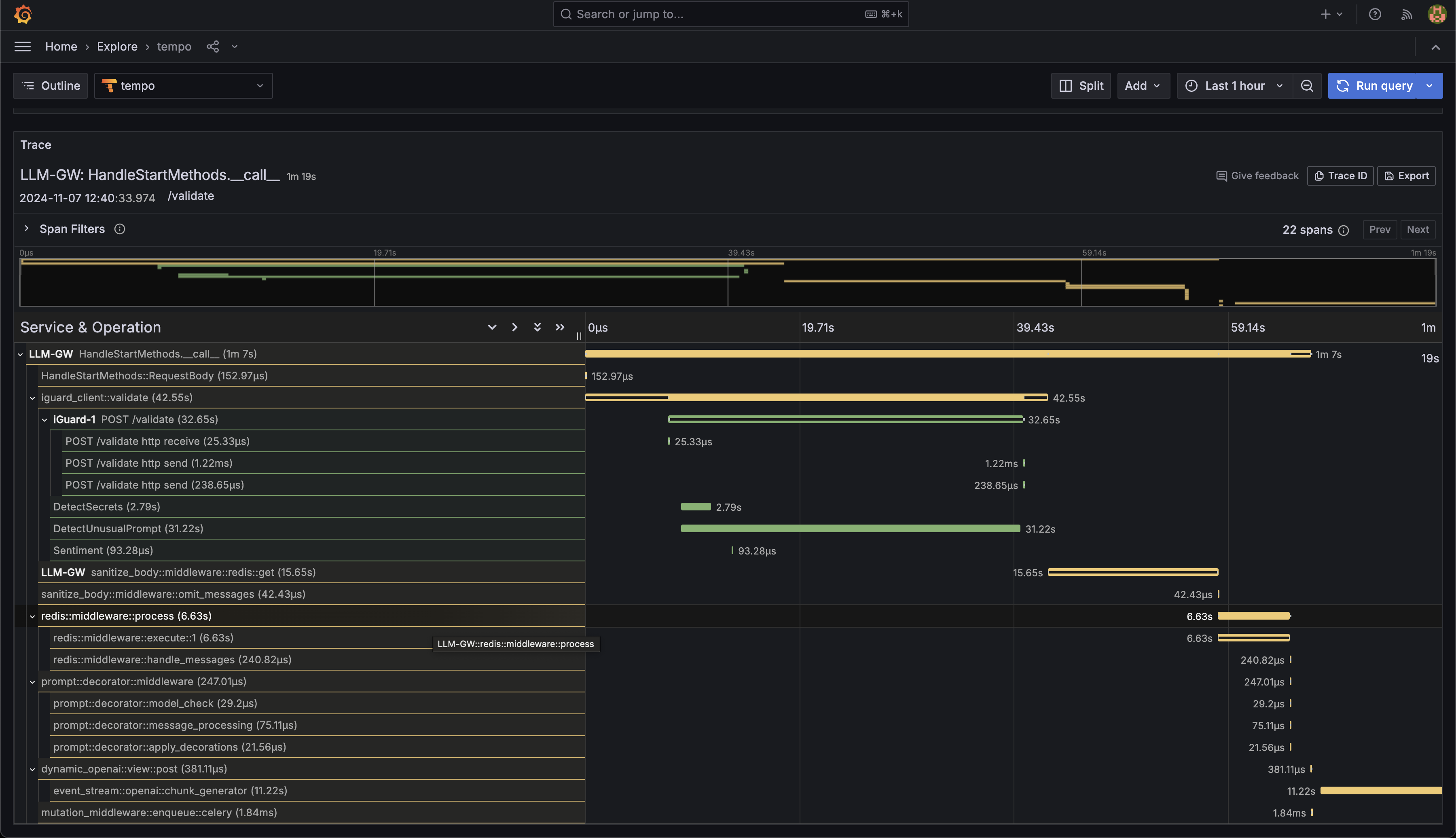
Task: Collapse all spans with double-right chevron
Action: tap(559, 327)
